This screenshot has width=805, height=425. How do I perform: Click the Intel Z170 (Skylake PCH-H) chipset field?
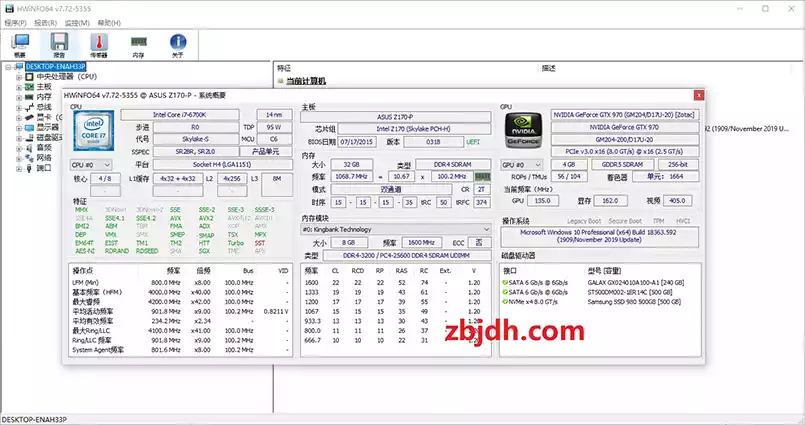[414, 129]
